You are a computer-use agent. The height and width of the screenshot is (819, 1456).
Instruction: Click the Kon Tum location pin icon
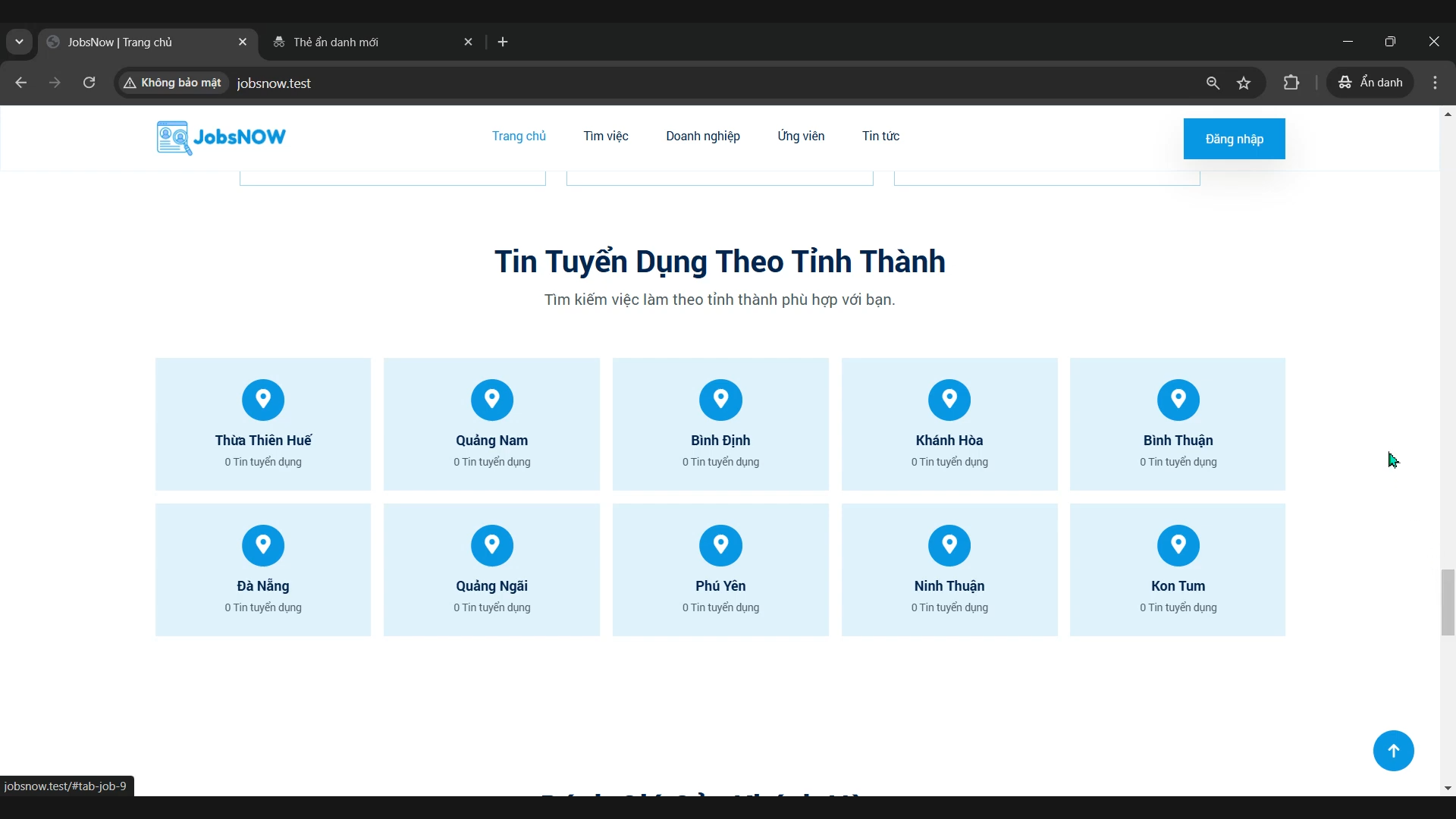tap(1178, 545)
